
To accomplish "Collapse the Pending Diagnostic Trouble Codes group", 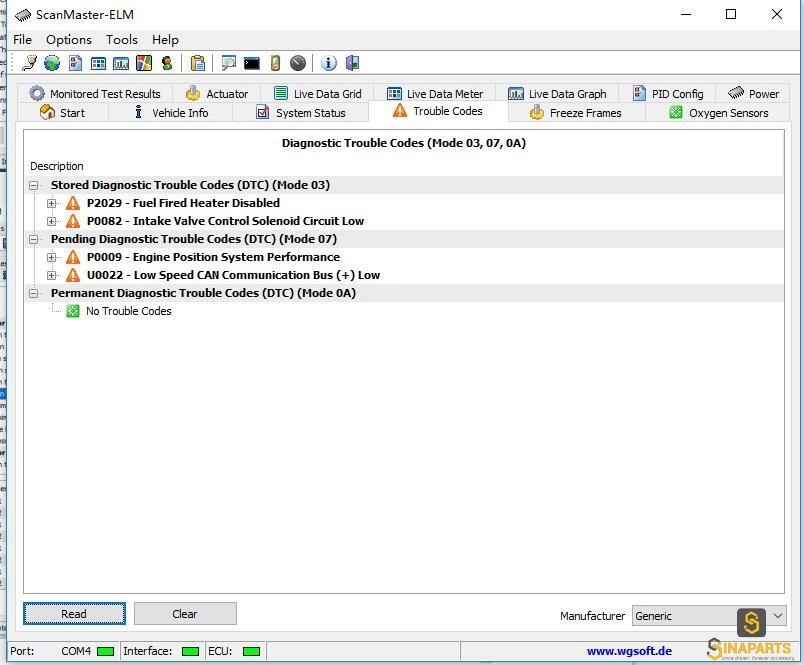I will click(x=34, y=239).
